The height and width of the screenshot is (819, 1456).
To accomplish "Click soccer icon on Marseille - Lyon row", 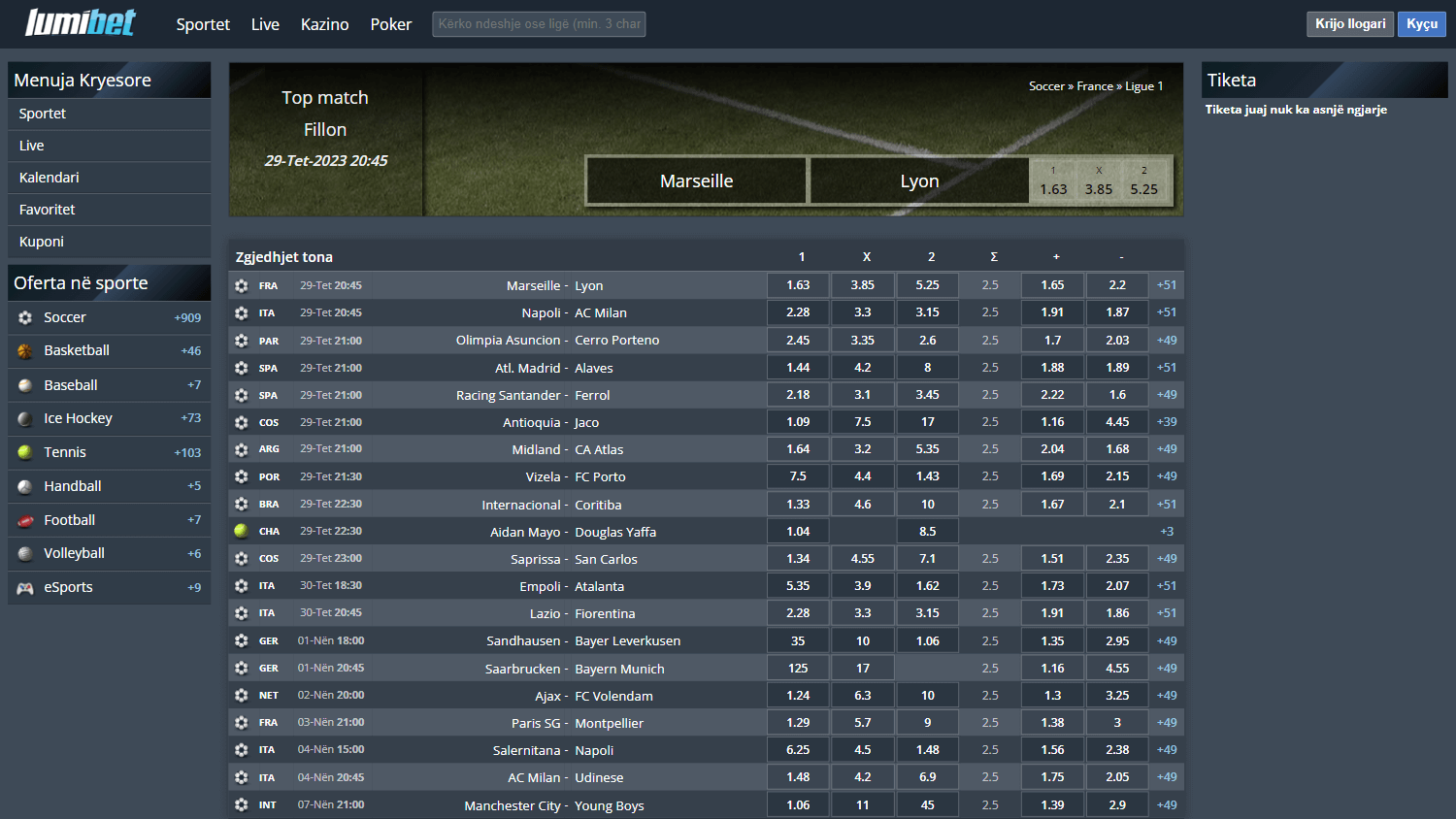I will (x=241, y=285).
